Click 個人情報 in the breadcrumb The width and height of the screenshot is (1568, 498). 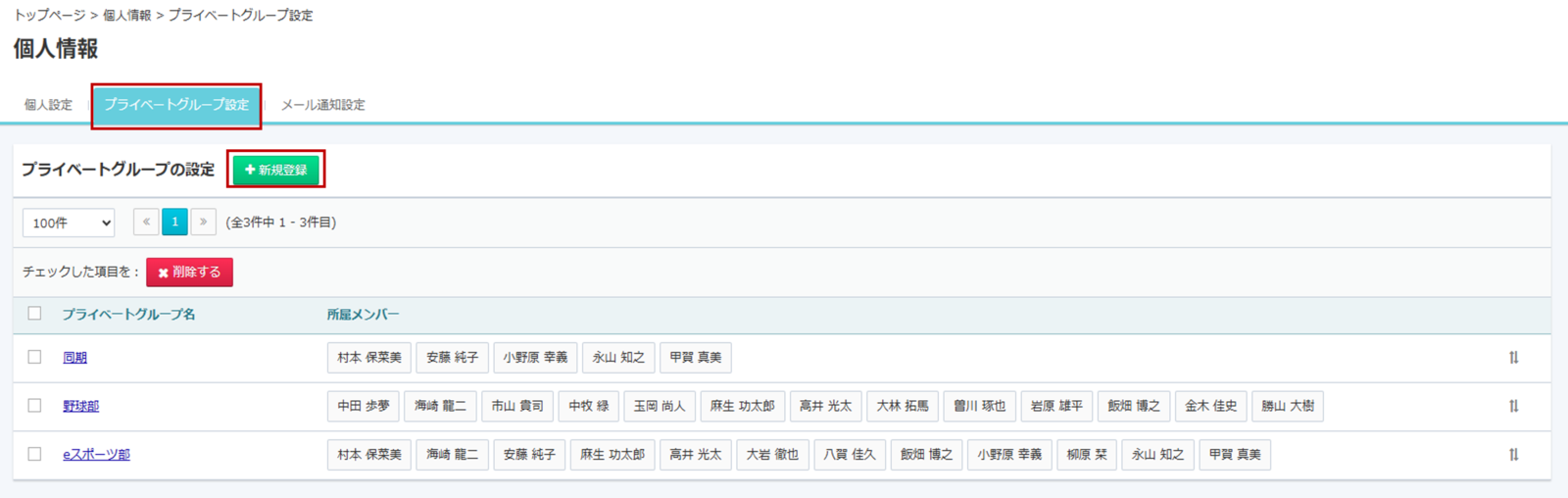[x=127, y=16]
